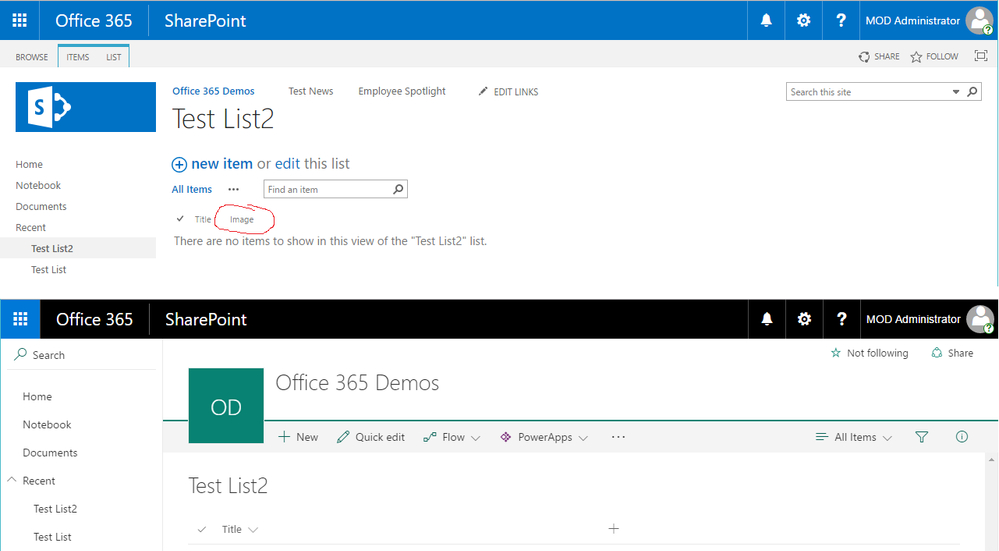Switch to the ITEMS ribbon tab
999x551 pixels.
[x=78, y=57]
